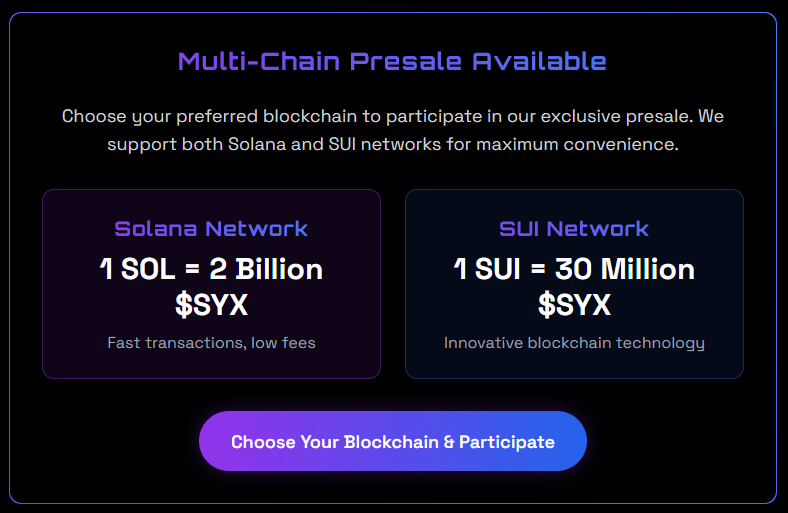Click the Multi-Chain Presale Available heading
The image size is (788, 513).
(x=392, y=61)
